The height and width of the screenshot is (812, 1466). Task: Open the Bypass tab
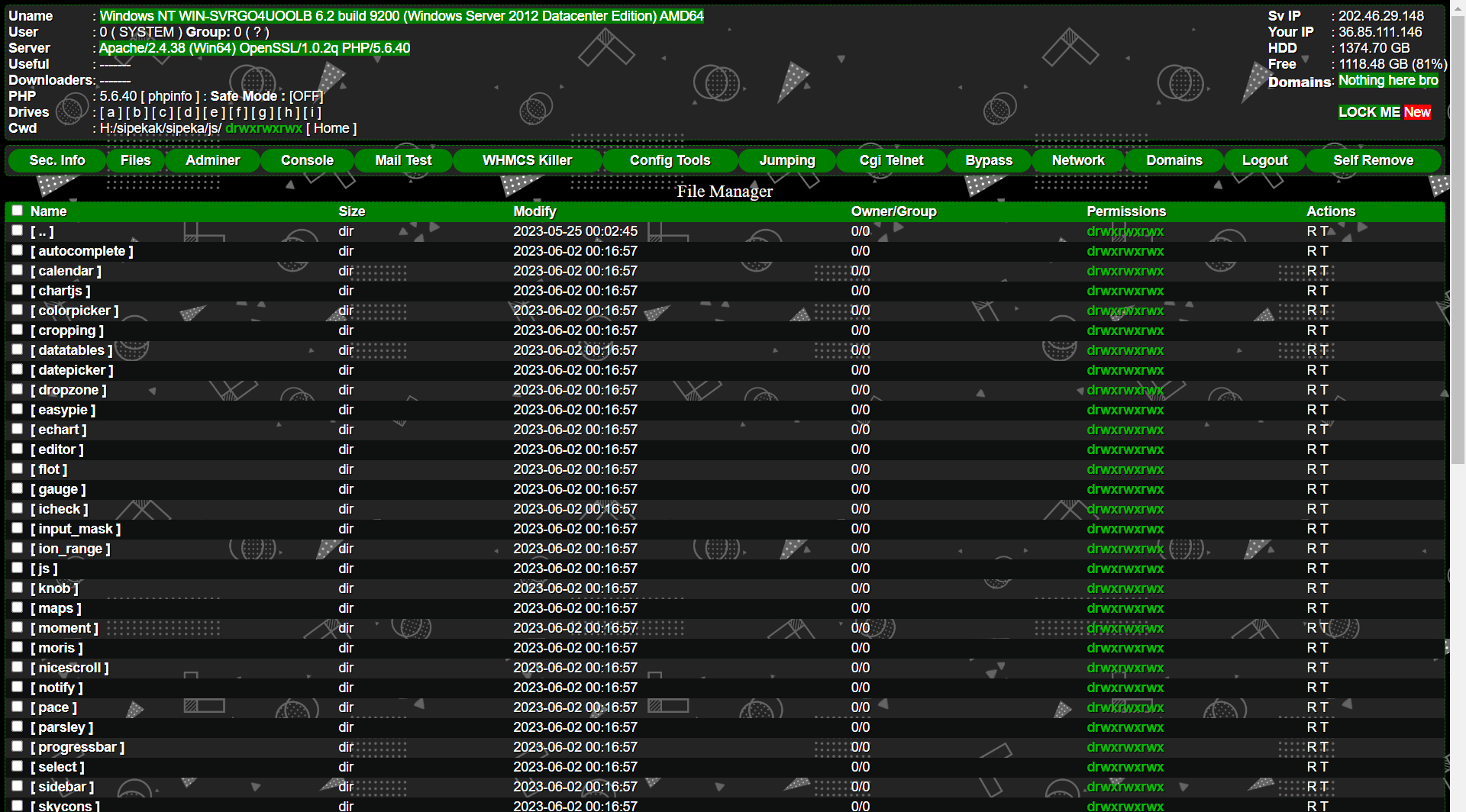[x=989, y=160]
